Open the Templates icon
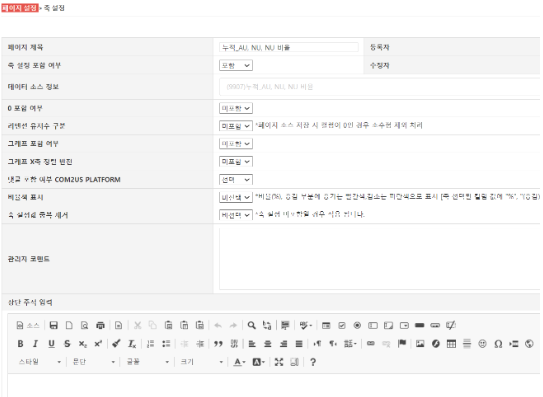The image size is (543, 397). [x=118, y=325]
